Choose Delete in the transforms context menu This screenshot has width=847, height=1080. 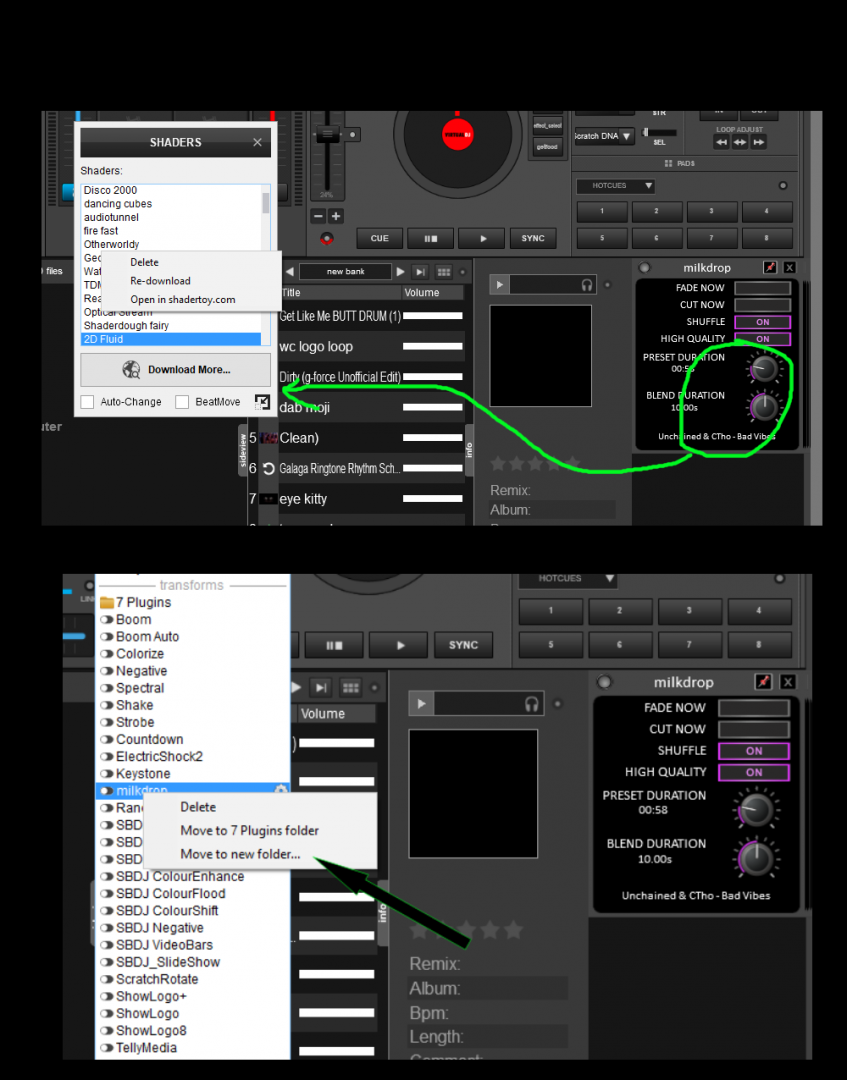[198, 807]
